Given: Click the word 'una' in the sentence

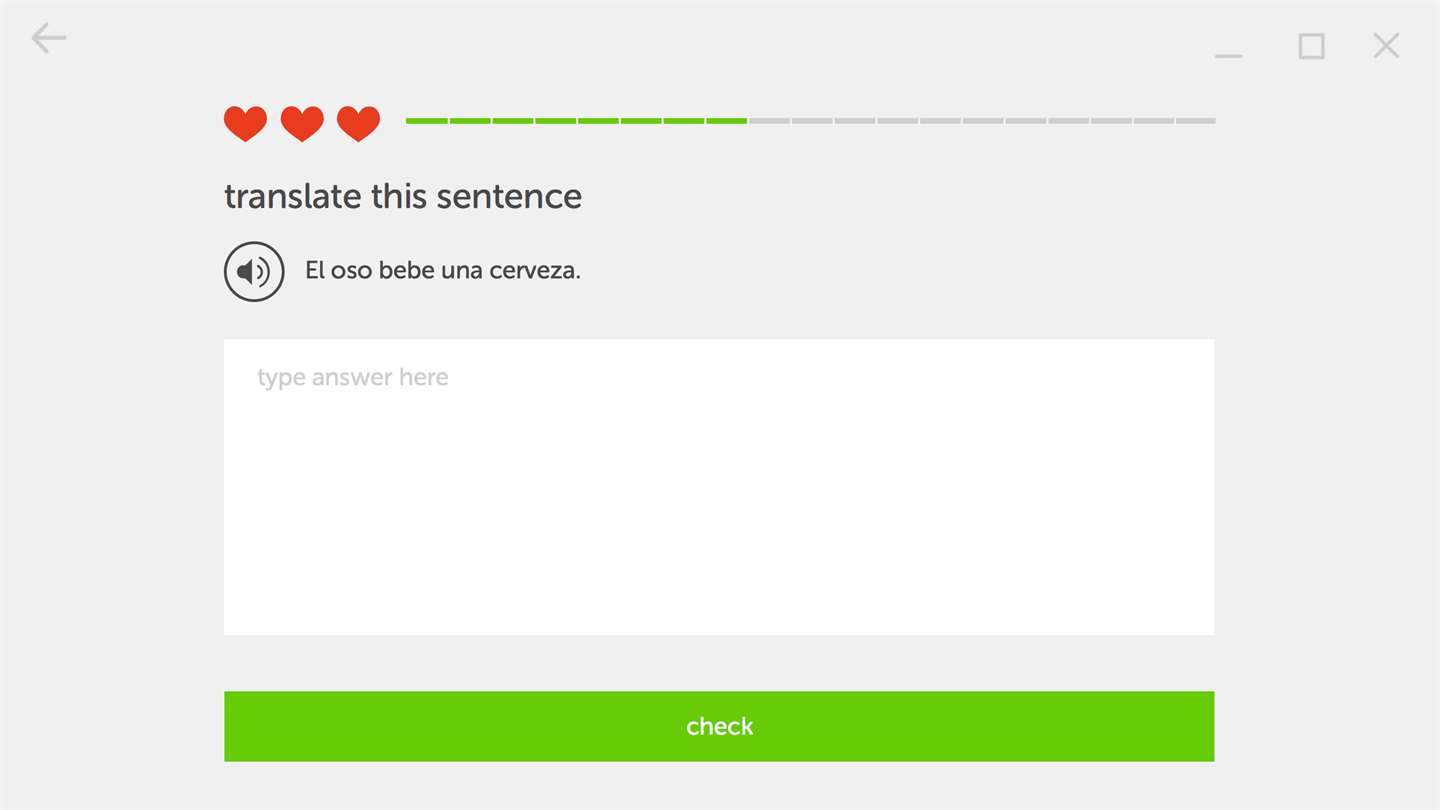Looking at the screenshot, I should click(x=462, y=271).
